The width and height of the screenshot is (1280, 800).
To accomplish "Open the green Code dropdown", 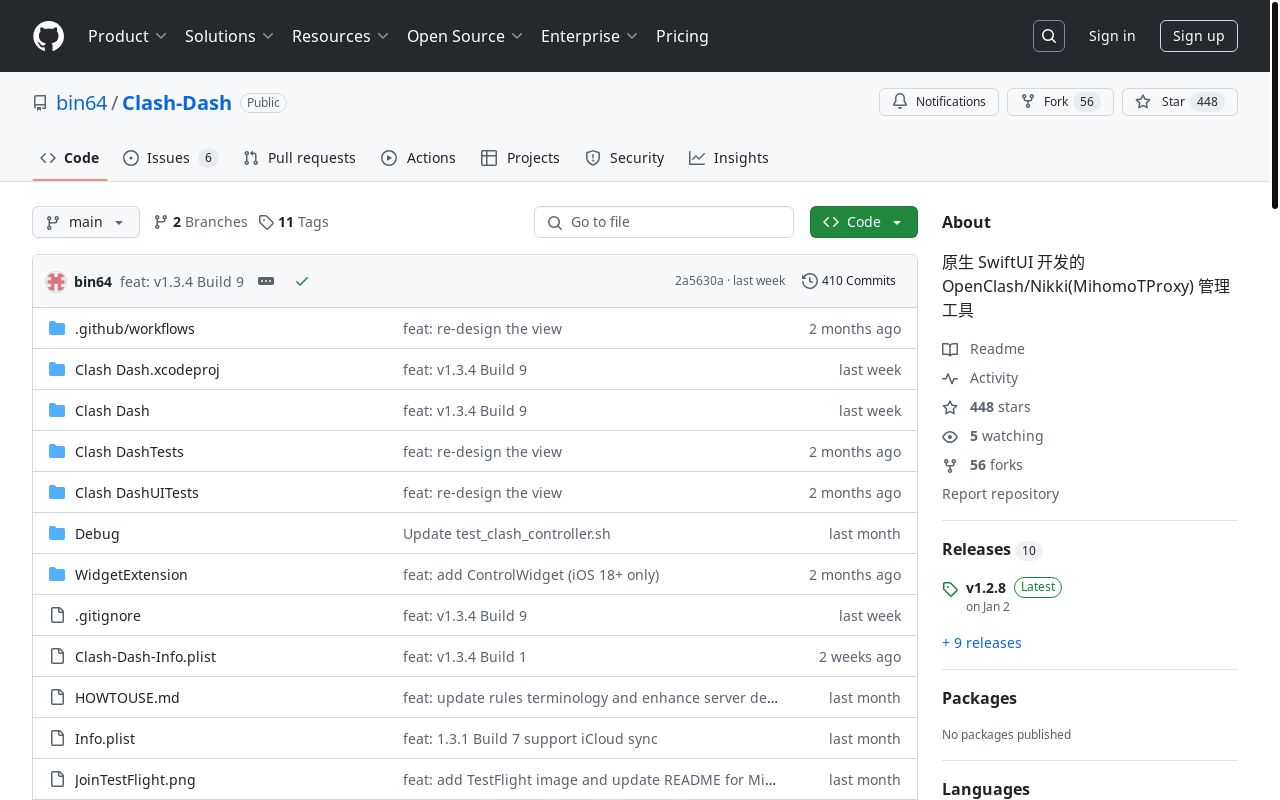I will [x=863, y=222].
